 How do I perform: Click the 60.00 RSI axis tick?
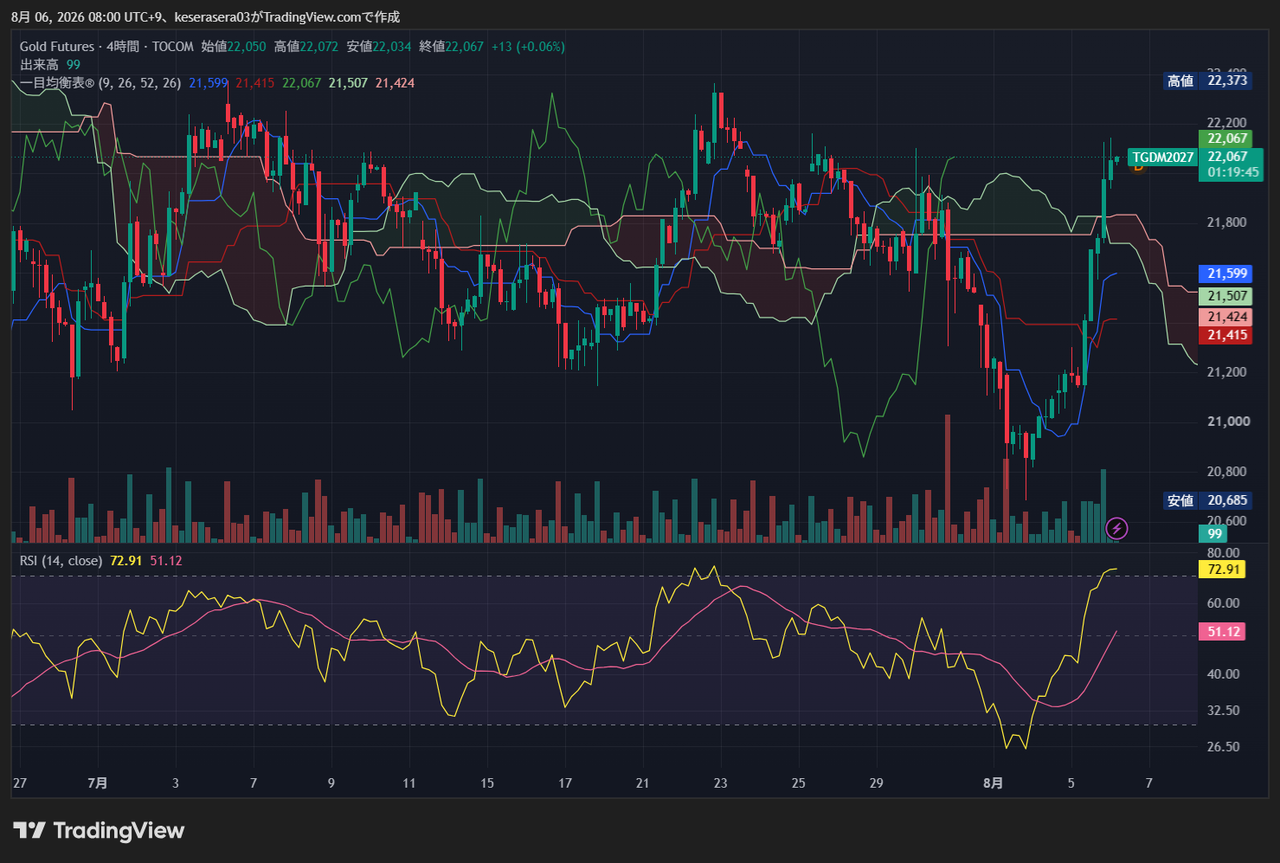[x=1224, y=603]
